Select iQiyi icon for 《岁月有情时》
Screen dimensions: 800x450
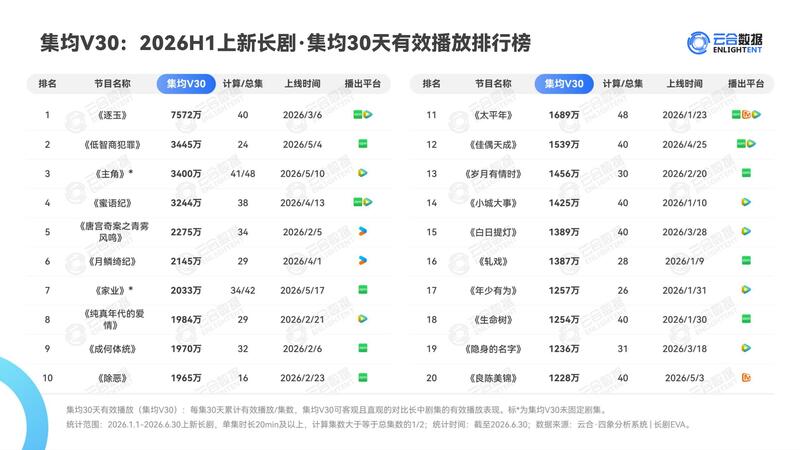(746, 173)
